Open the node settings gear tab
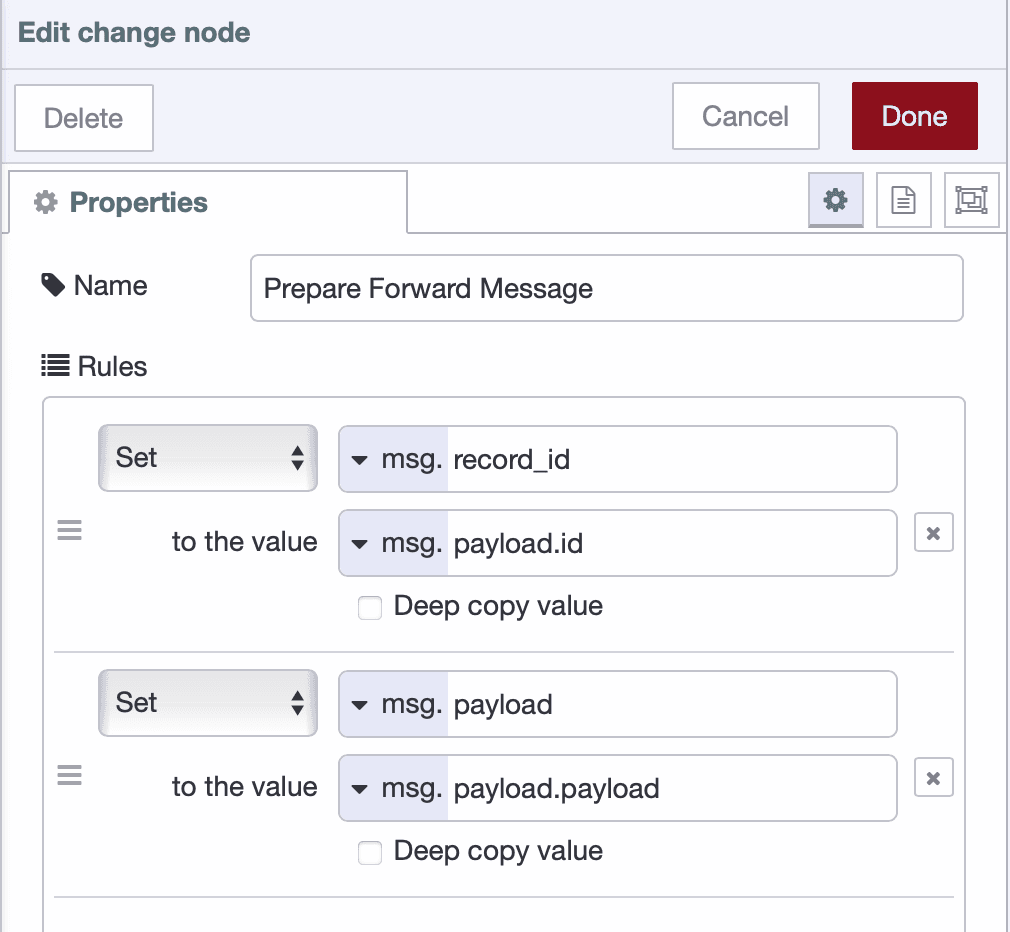Screen dimensions: 1010x932 (x=836, y=199)
